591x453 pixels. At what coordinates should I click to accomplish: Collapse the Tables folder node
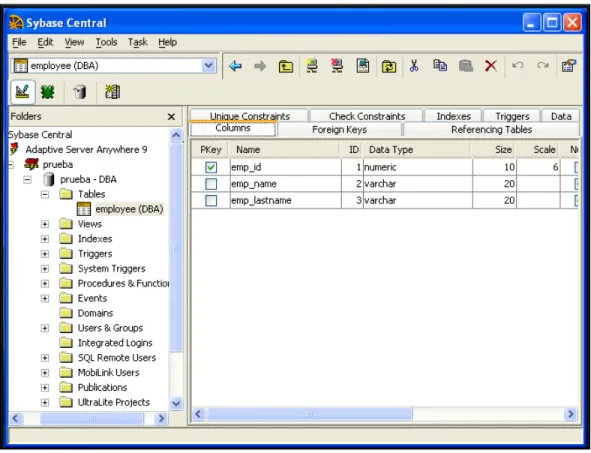pyautogui.click(x=45, y=194)
